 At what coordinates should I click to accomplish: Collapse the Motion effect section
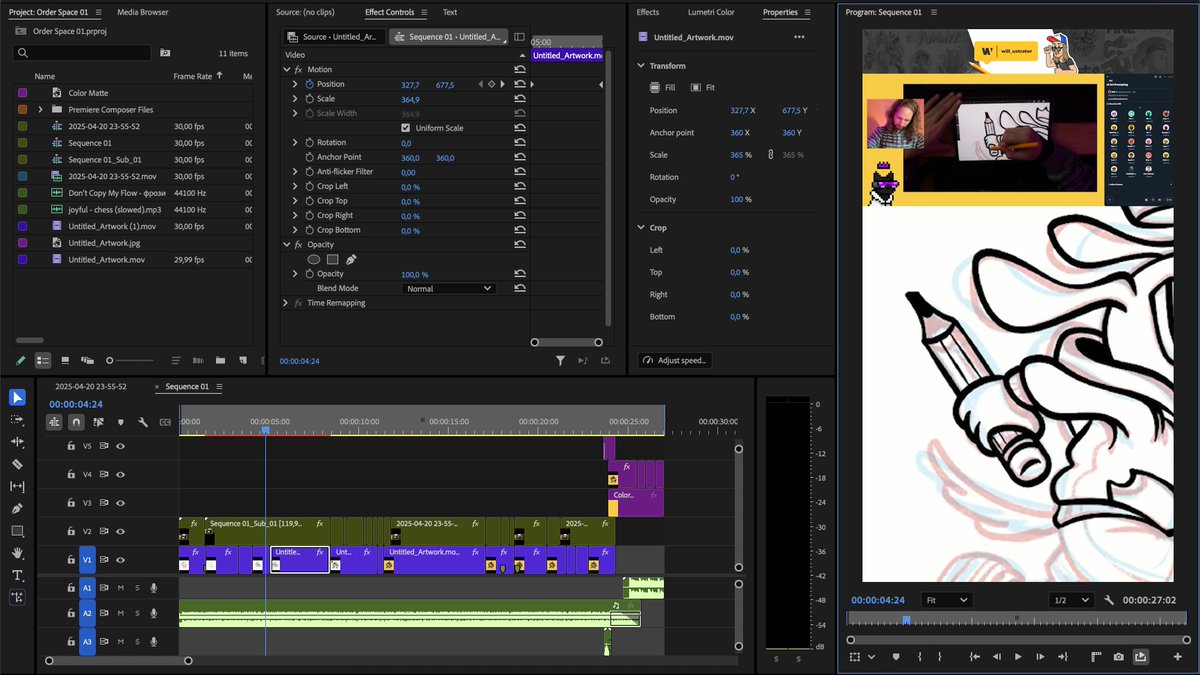[x=285, y=70]
